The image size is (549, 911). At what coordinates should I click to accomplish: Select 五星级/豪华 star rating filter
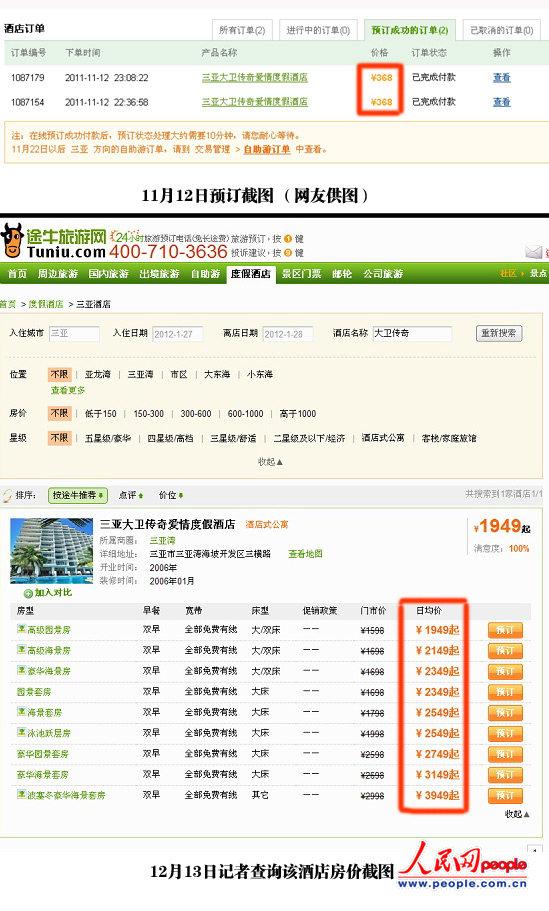pos(108,438)
